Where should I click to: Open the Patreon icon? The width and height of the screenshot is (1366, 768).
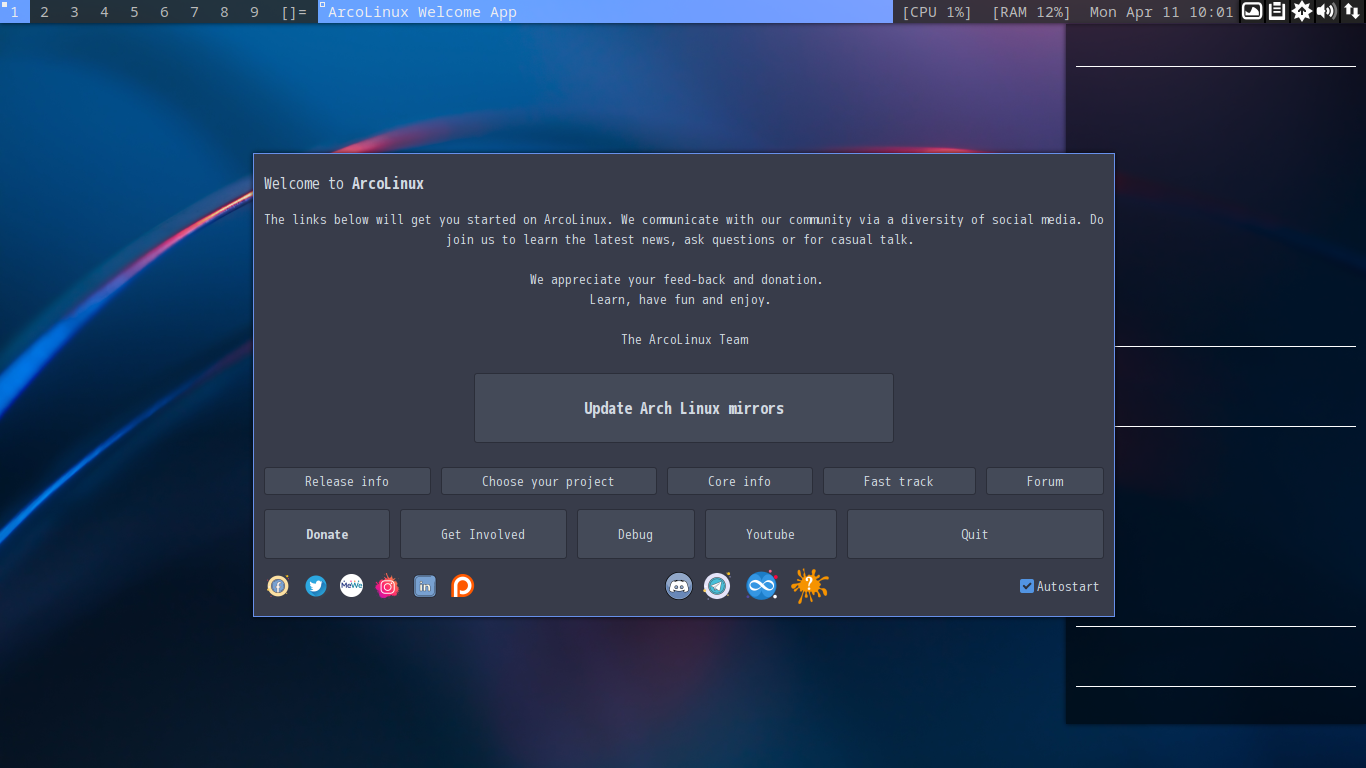(x=462, y=586)
